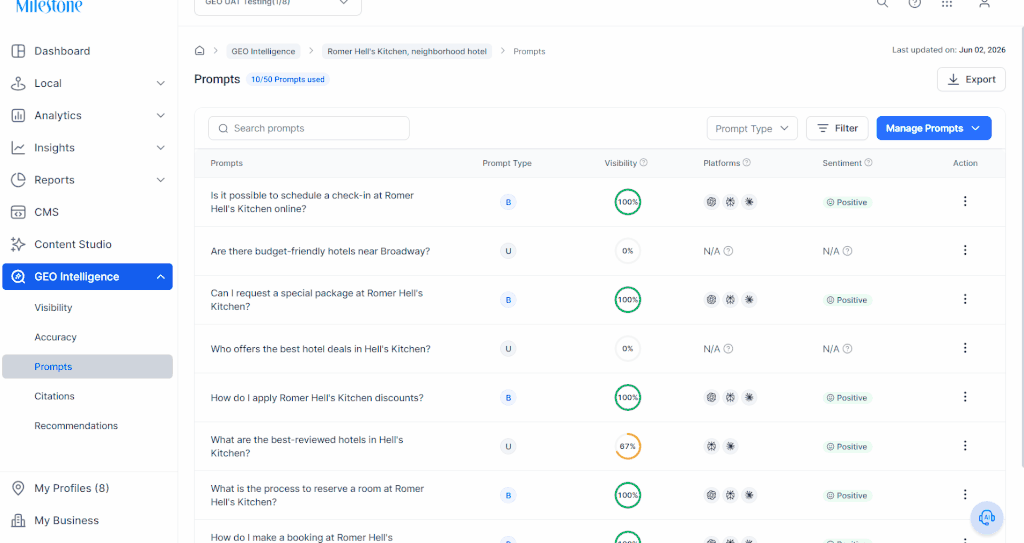Click the Content Studio sparkle icon

18,244
